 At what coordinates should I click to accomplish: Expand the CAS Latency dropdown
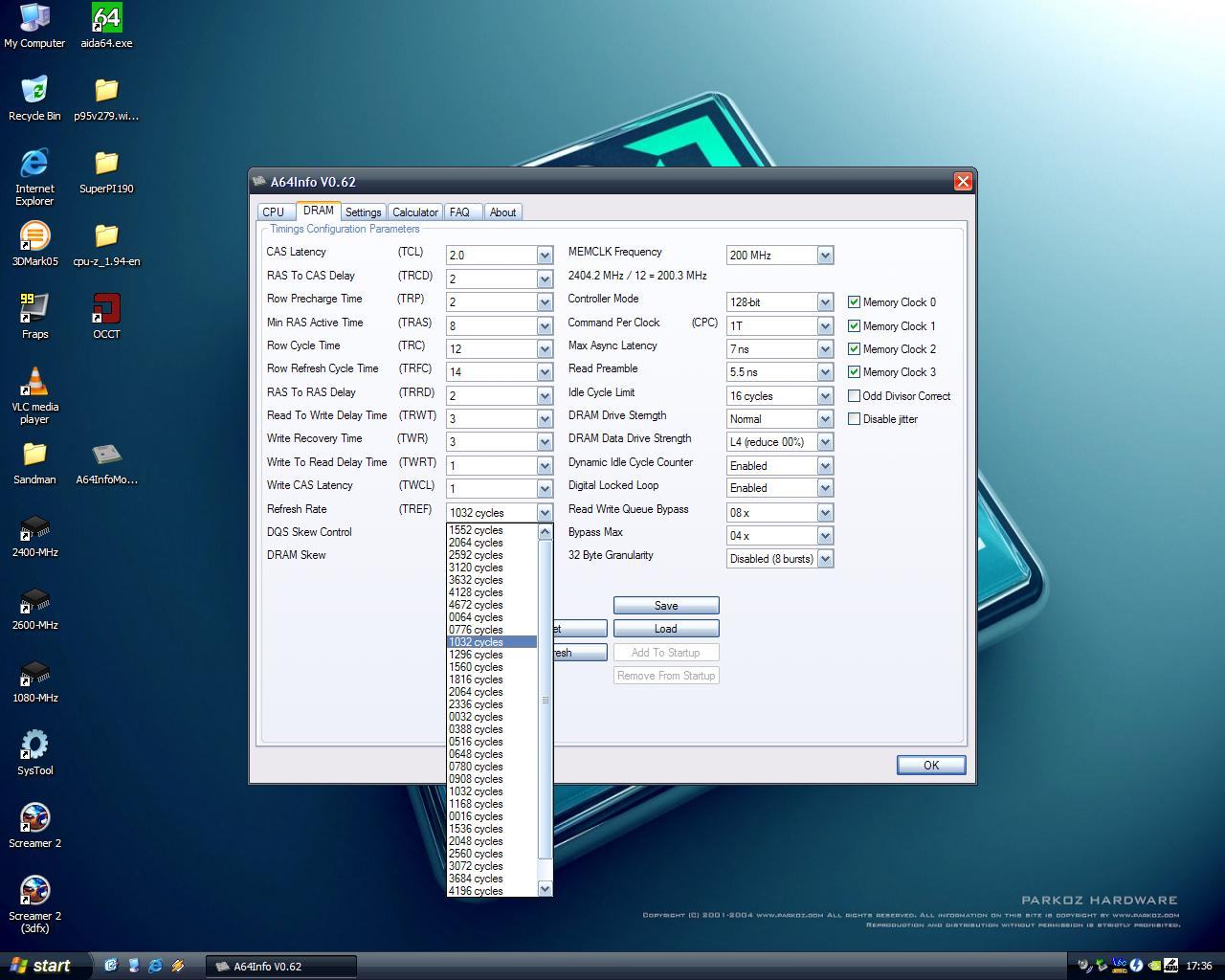point(545,256)
